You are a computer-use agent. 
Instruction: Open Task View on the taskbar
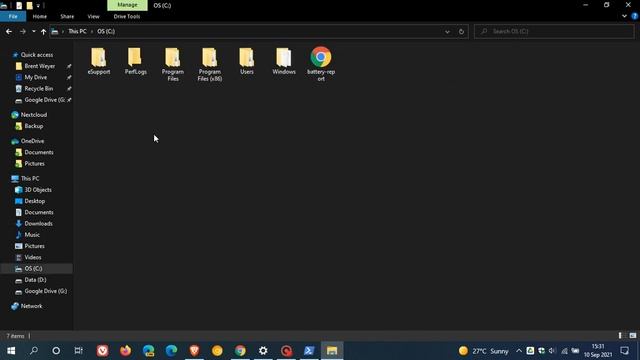[x=78, y=351]
